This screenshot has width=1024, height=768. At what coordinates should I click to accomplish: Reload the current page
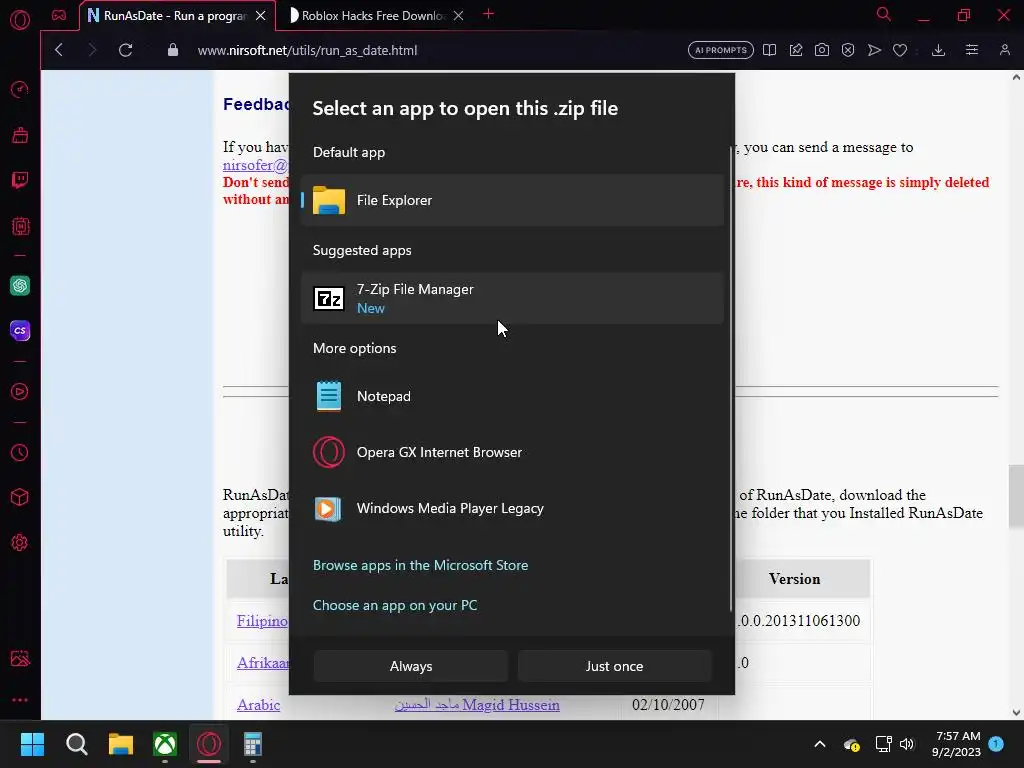click(x=125, y=50)
